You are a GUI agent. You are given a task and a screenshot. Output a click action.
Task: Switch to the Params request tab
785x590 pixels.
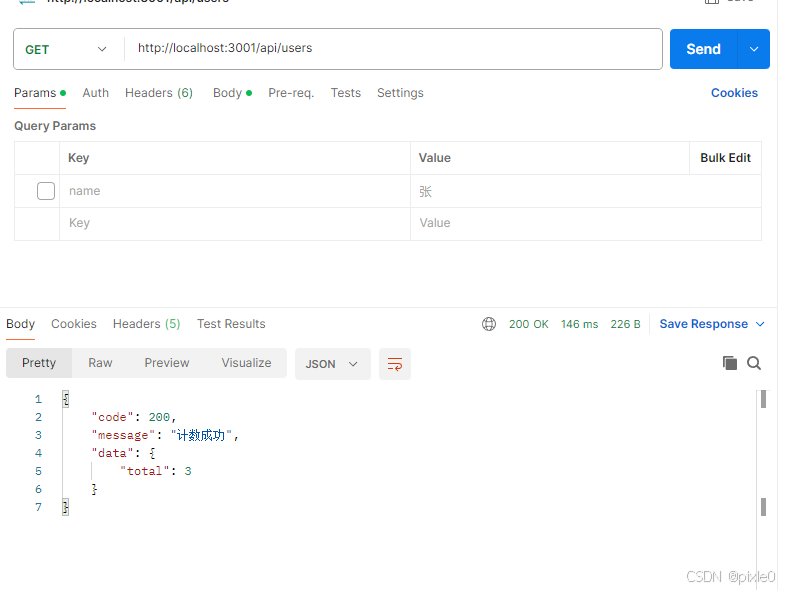[x=40, y=93]
